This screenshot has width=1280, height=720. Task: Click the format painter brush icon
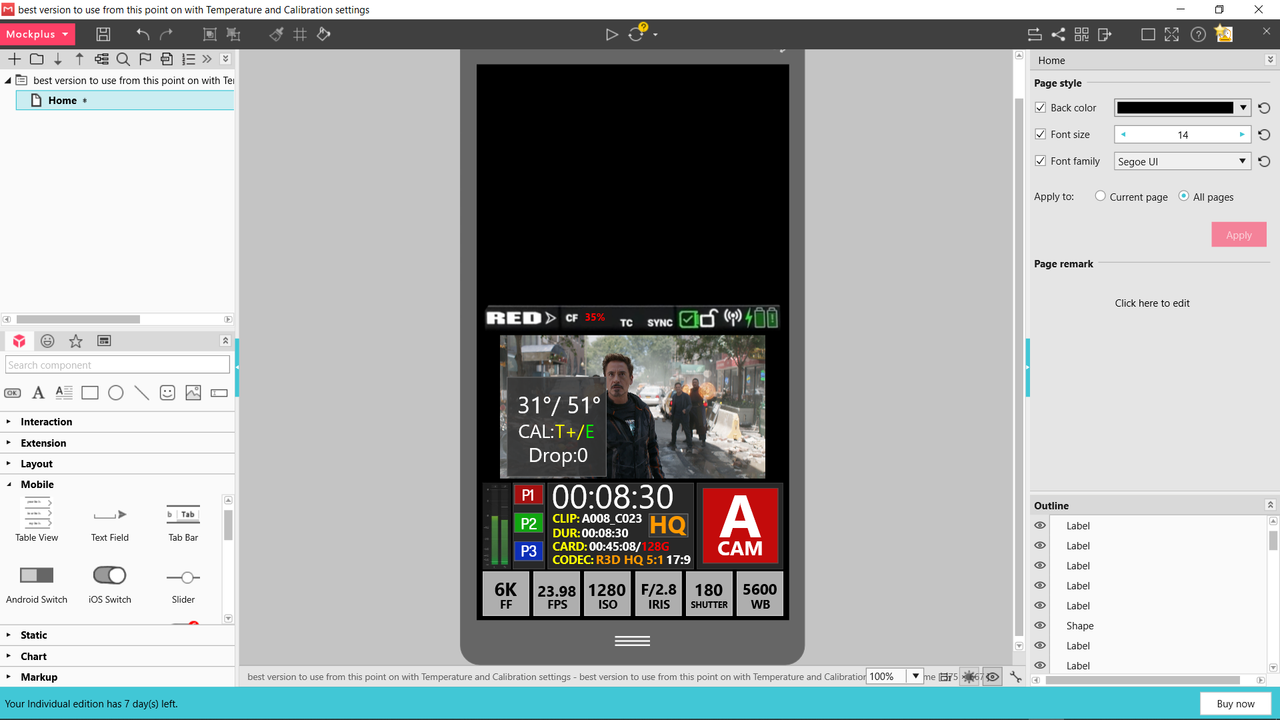[x=277, y=34]
